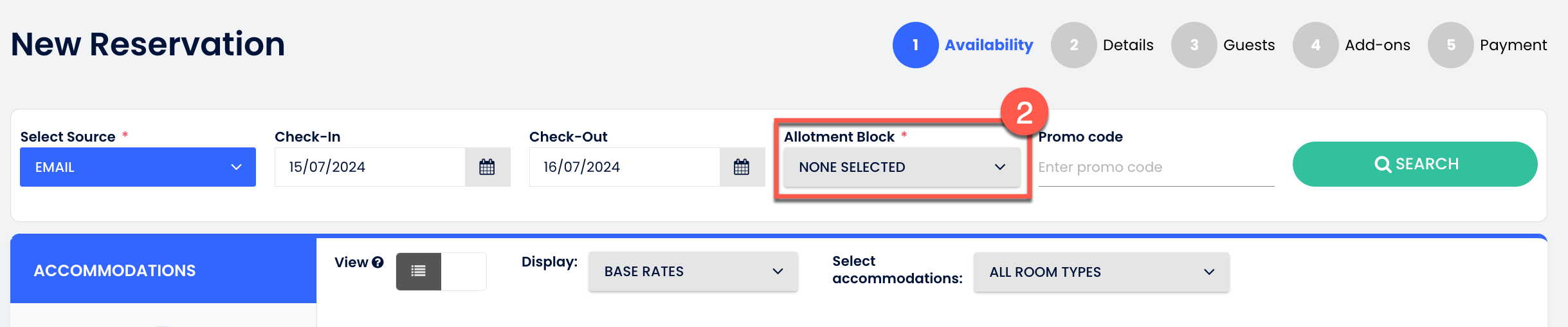This screenshot has width=1568, height=327.
Task: Toggle view to the blank right option
Action: click(x=464, y=271)
